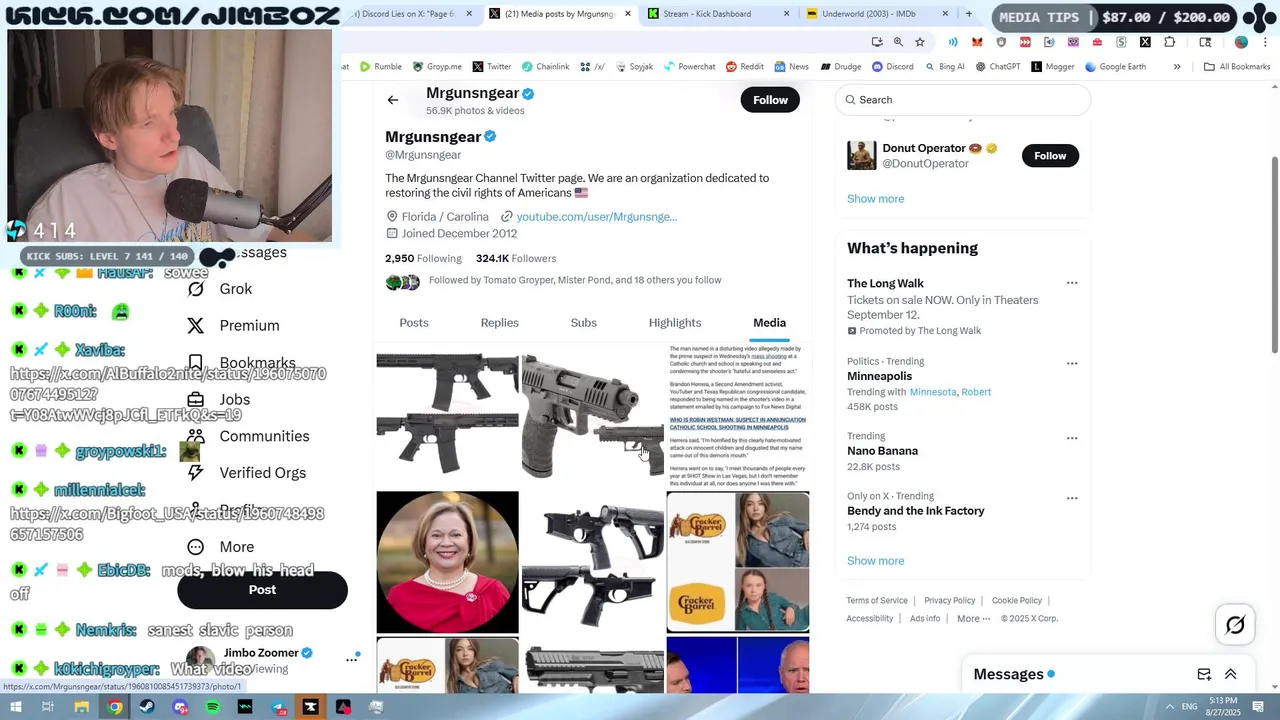Open the Grok floating icon
This screenshot has height=720, width=1280.
click(x=1235, y=625)
